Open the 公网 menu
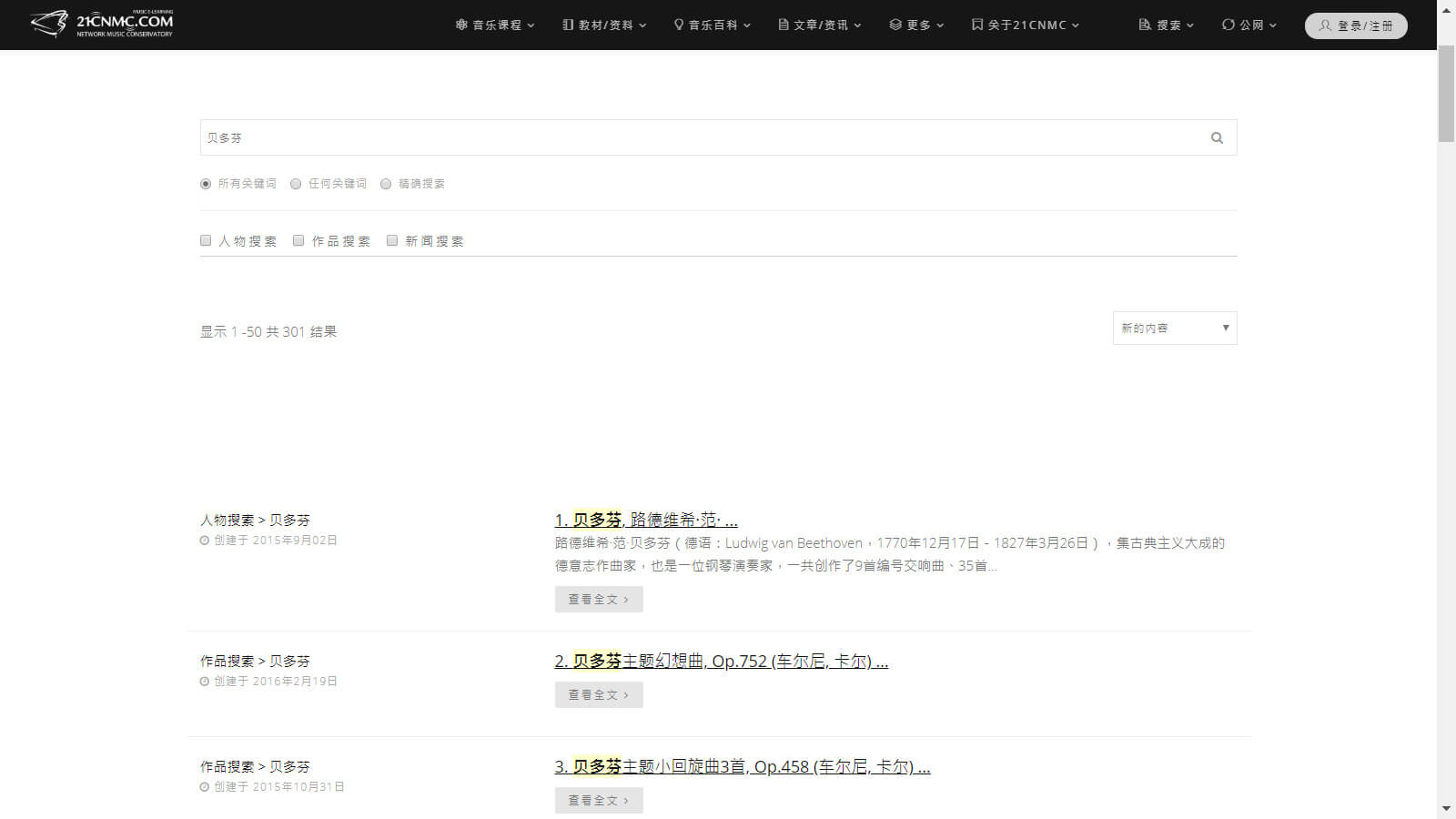1456x819 pixels. pyautogui.click(x=1249, y=25)
